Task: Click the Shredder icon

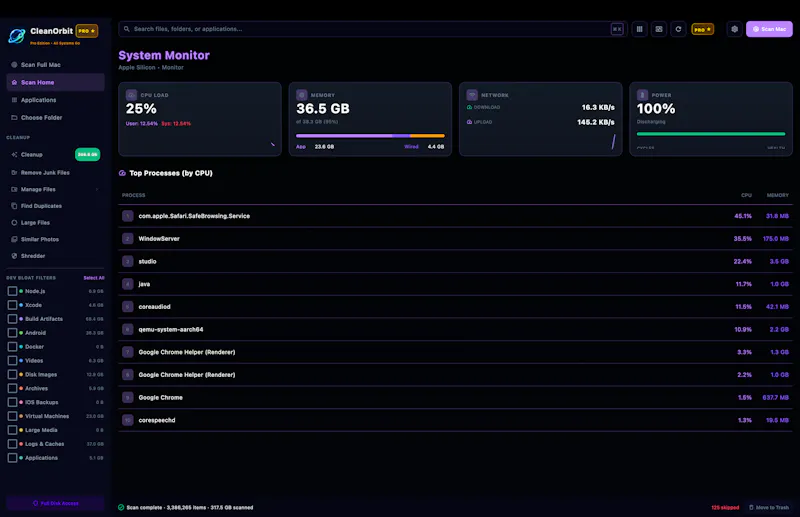Action: tap(14, 256)
